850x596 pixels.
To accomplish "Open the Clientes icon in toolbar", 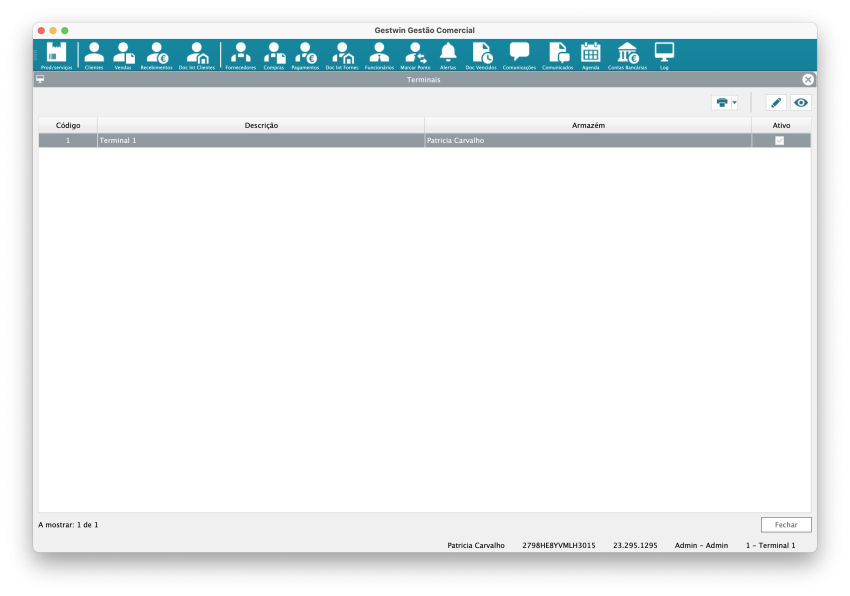I will [94, 55].
